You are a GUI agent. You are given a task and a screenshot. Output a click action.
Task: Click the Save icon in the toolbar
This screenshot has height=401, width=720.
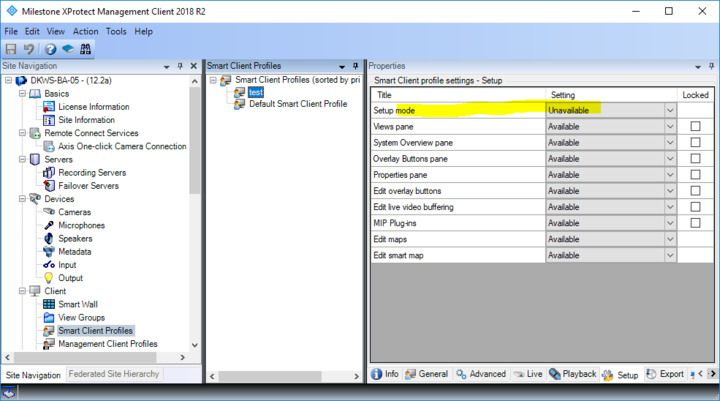coord(11,49)
